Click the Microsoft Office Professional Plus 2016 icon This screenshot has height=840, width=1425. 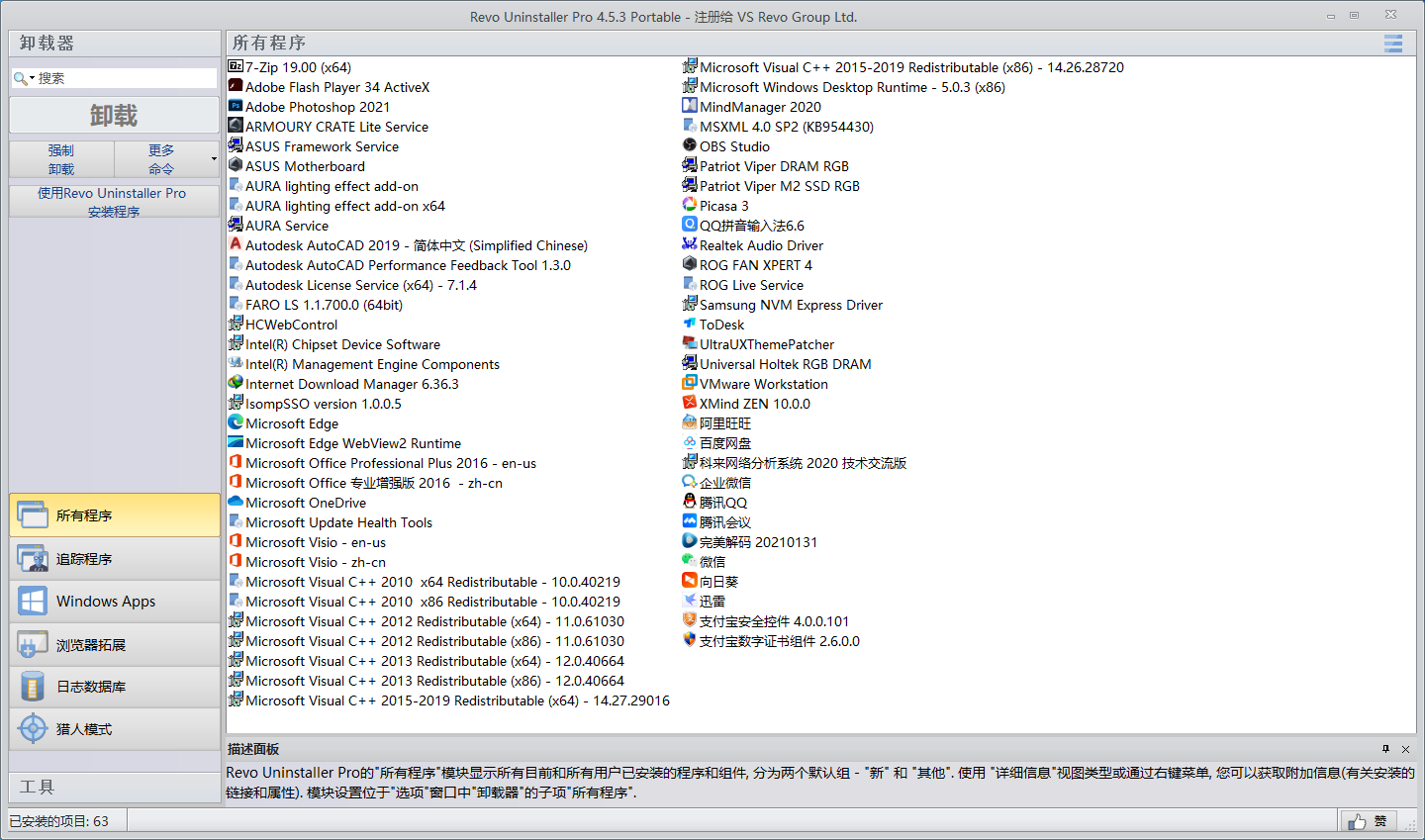pos(236,462)
